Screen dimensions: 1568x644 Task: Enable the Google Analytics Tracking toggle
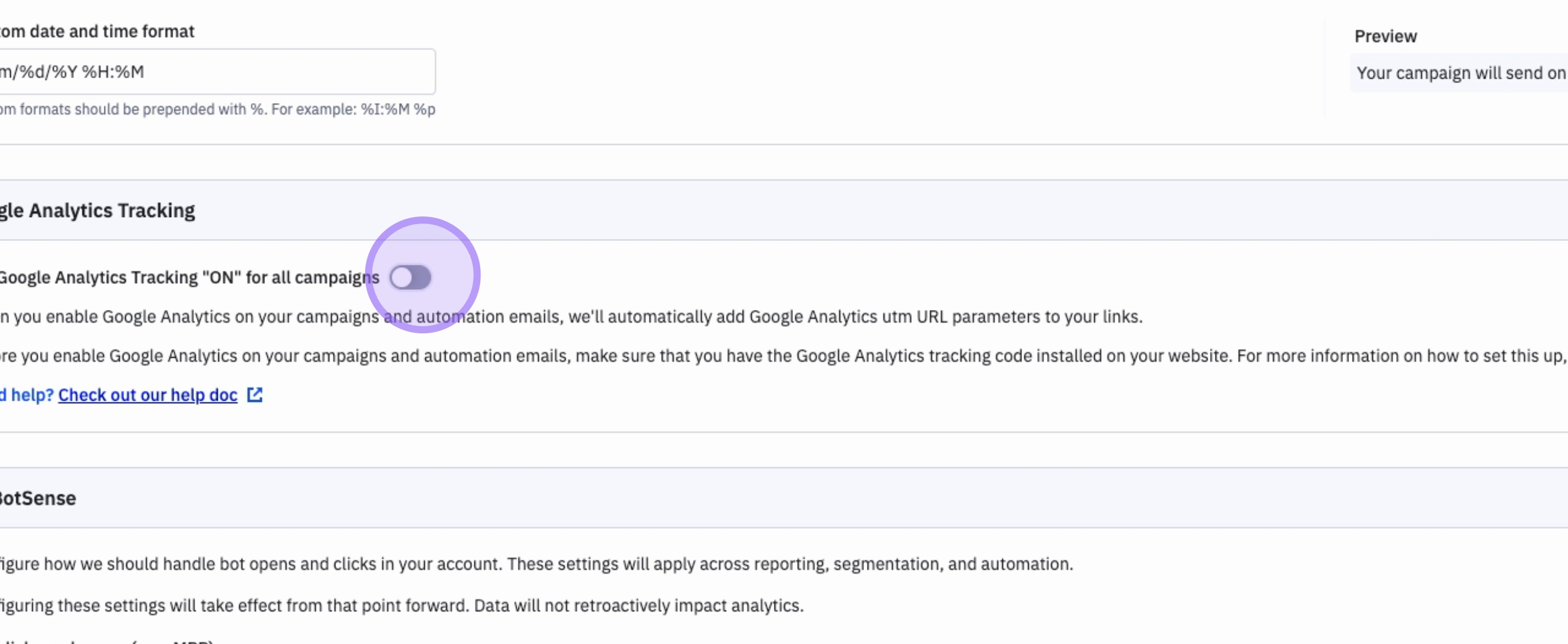pos(410,278)
